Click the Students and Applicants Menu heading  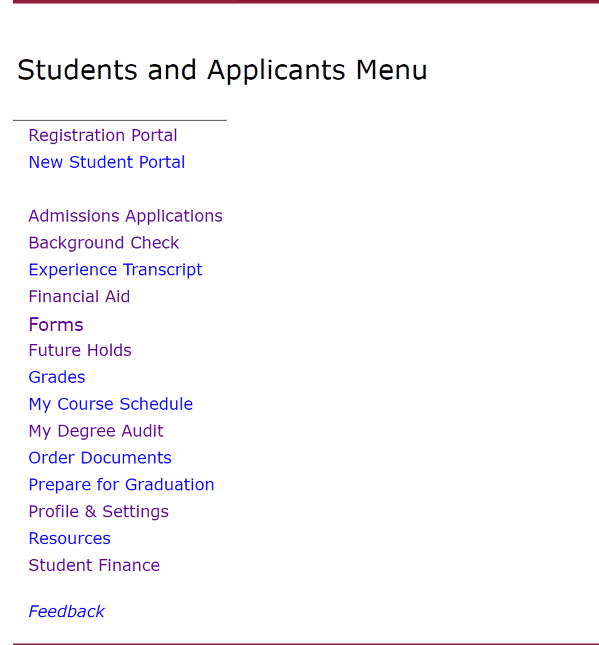click(222, 71)
